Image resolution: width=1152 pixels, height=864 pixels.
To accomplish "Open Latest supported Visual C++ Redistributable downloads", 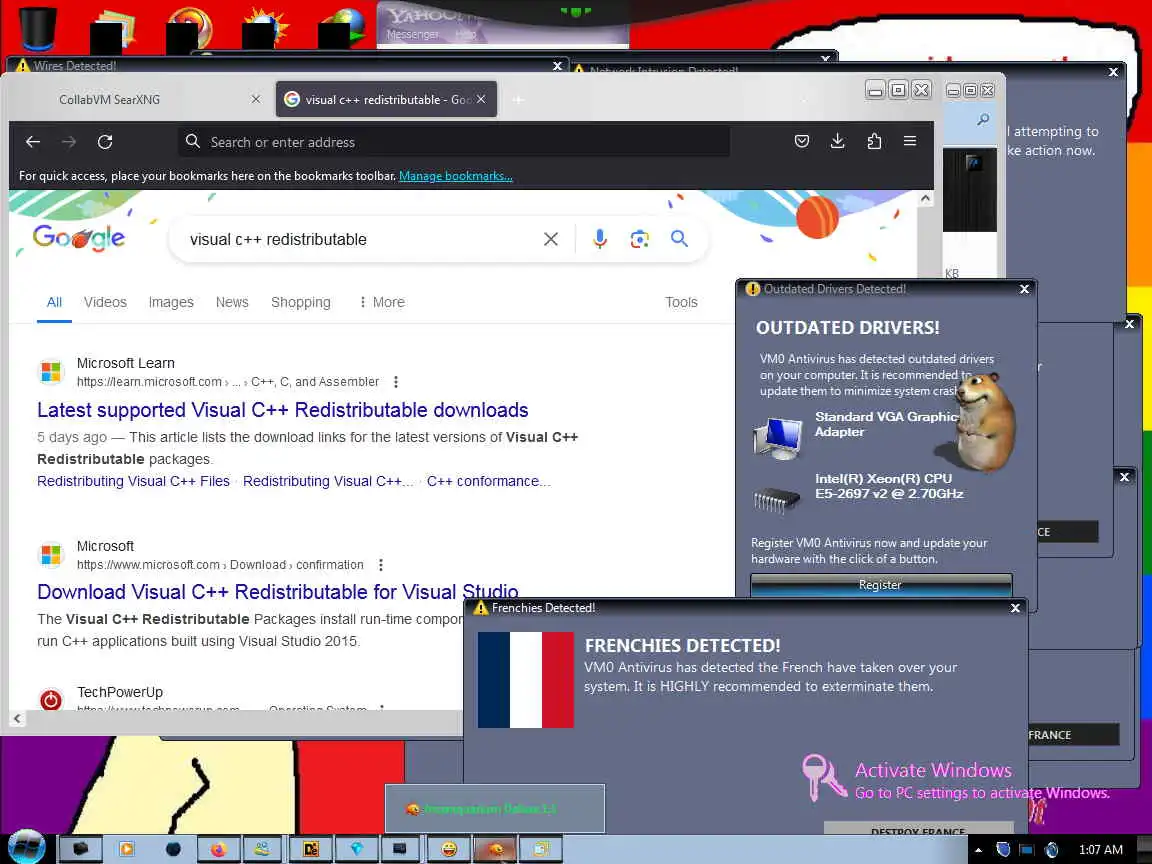I will [x=283, y=410].
